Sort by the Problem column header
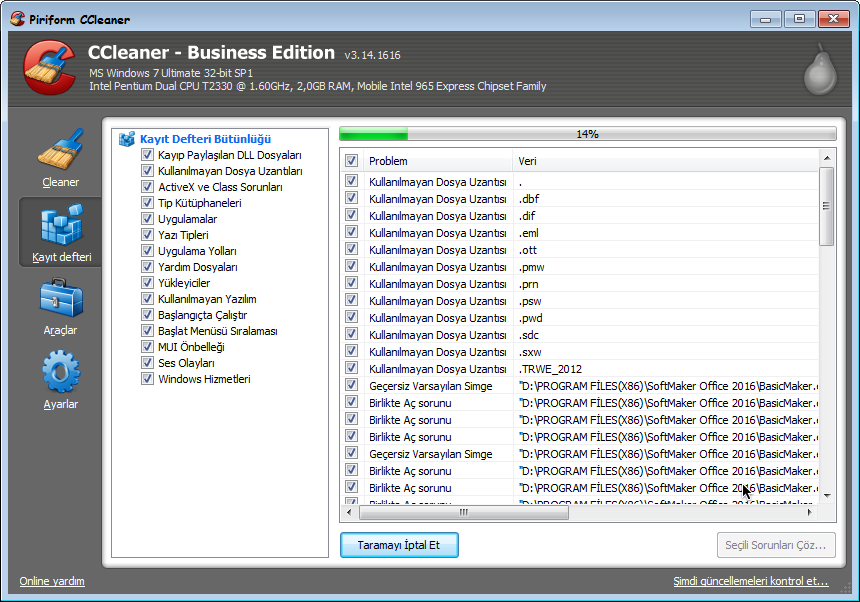 [438, 161]
